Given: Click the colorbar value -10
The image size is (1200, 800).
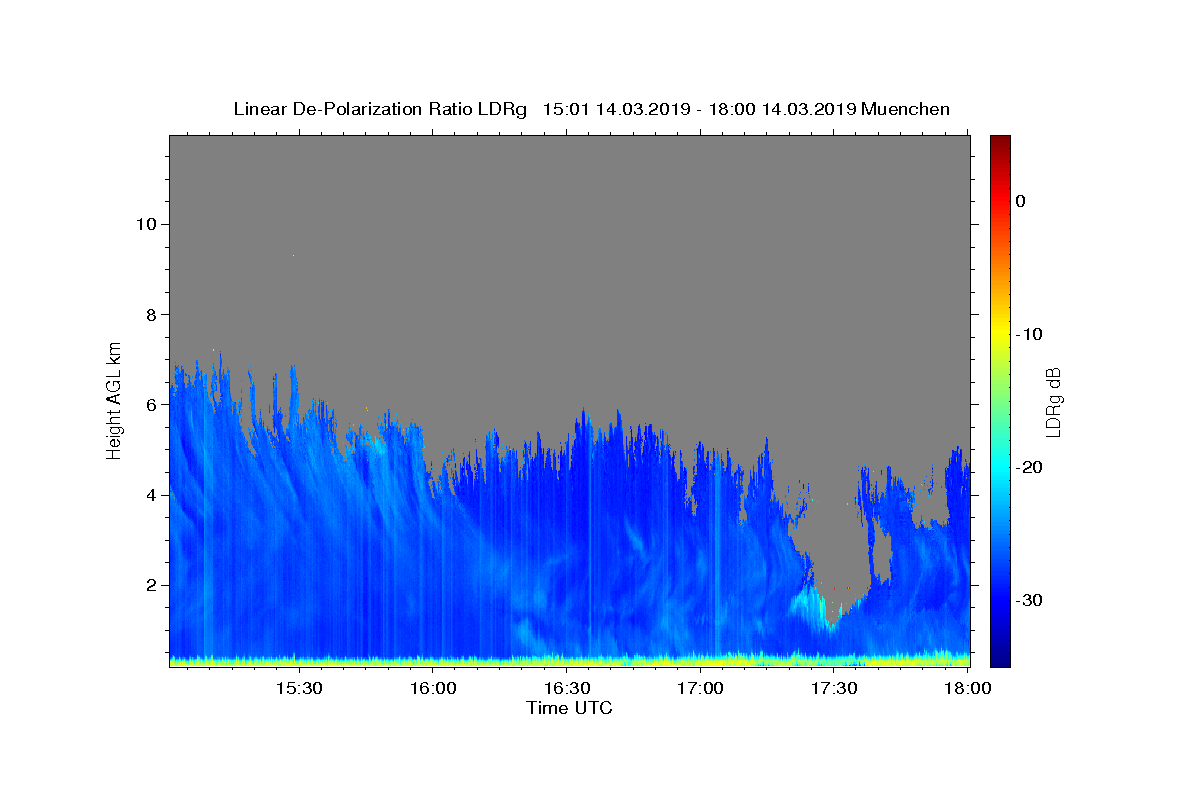Looking at the screenshot, I should click(1030, 334).
